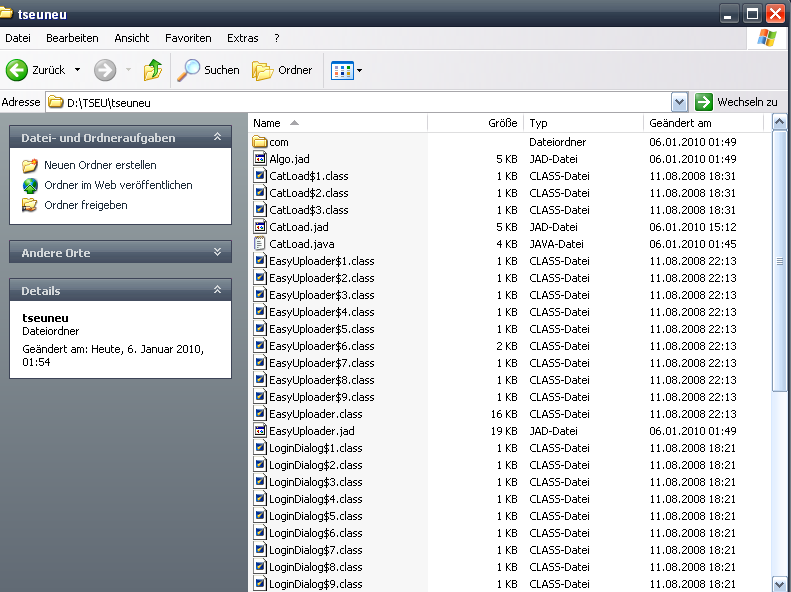Open the Zurück history dropdown arrow
This screenshot has width=791, height=592.
pos(77,70)
